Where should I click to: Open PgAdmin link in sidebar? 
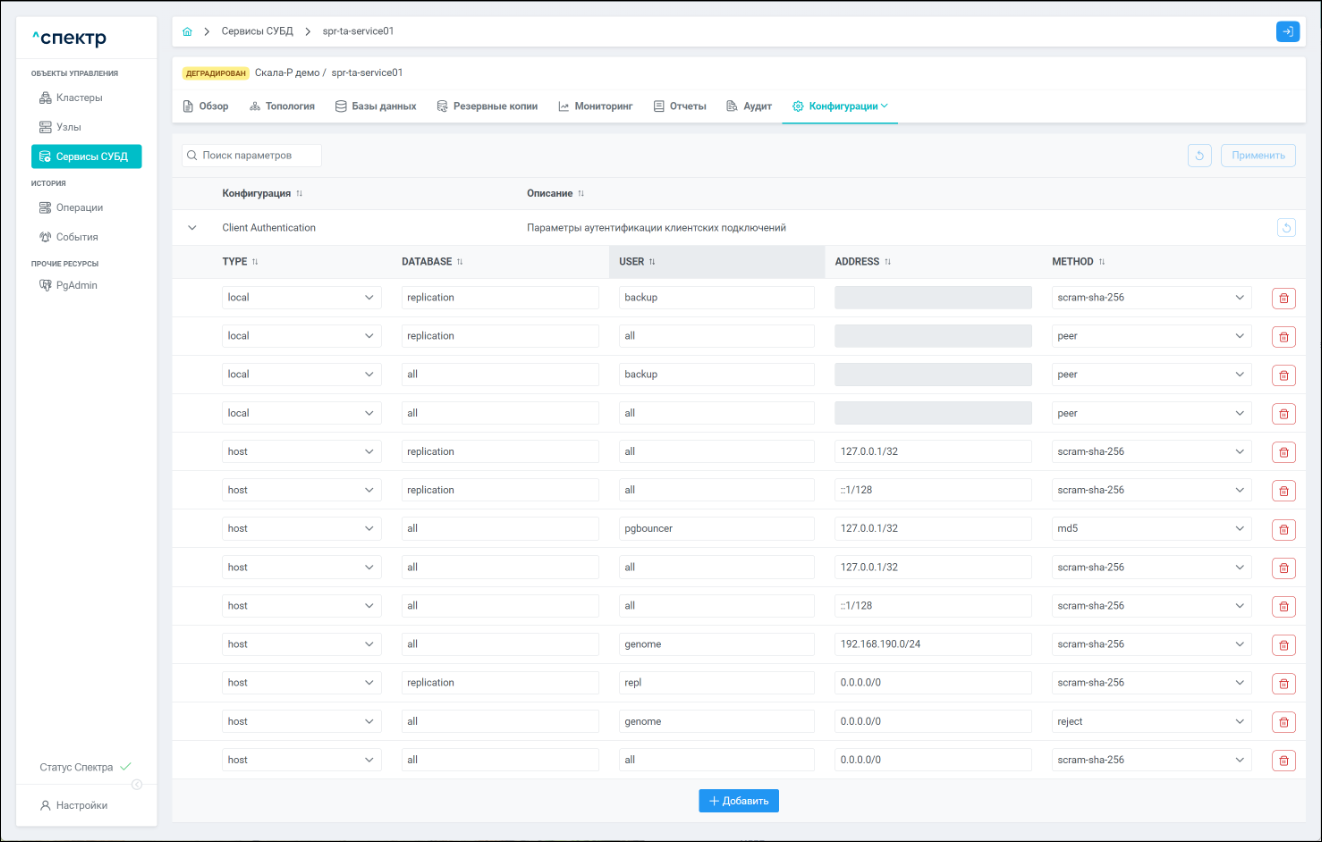[x=76, y=286]
